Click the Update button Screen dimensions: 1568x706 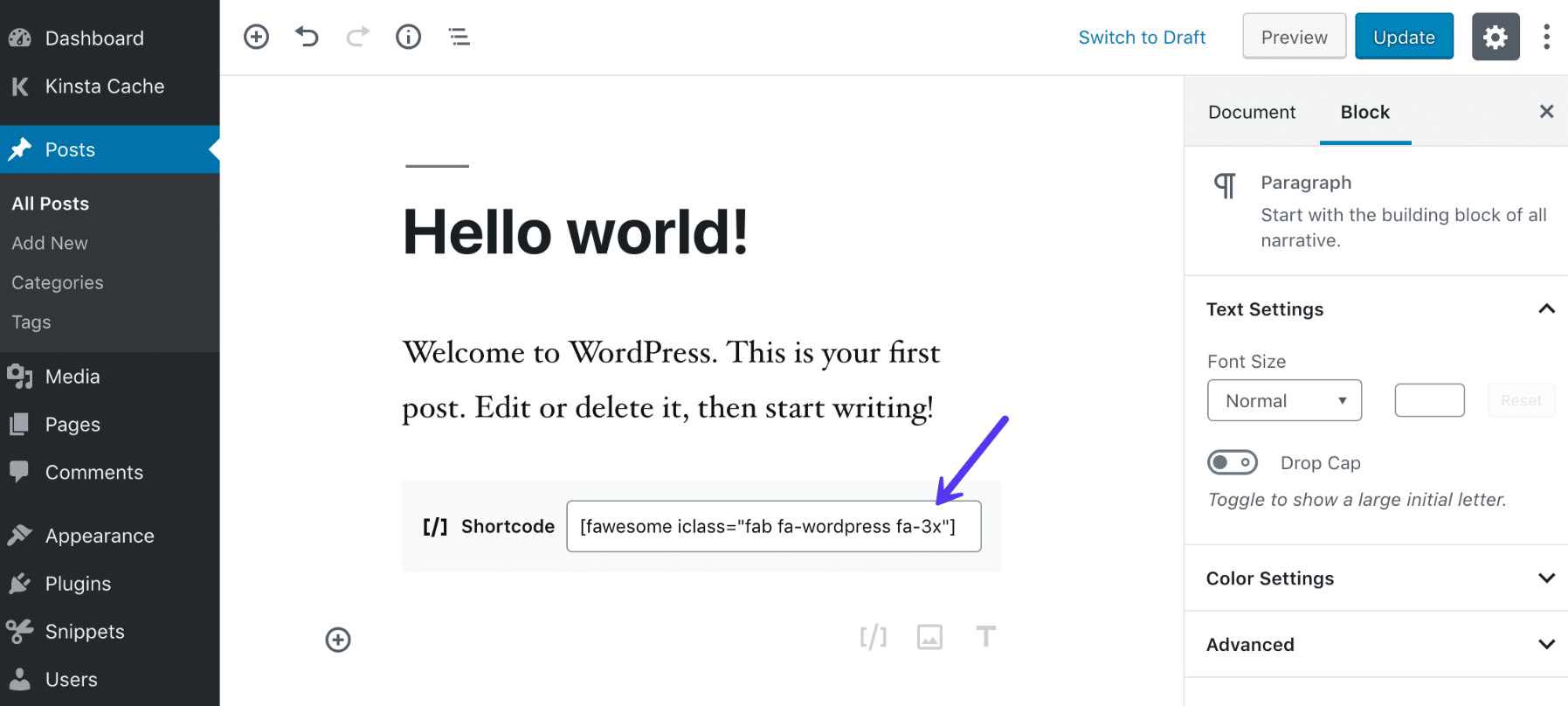(1404, 36)
